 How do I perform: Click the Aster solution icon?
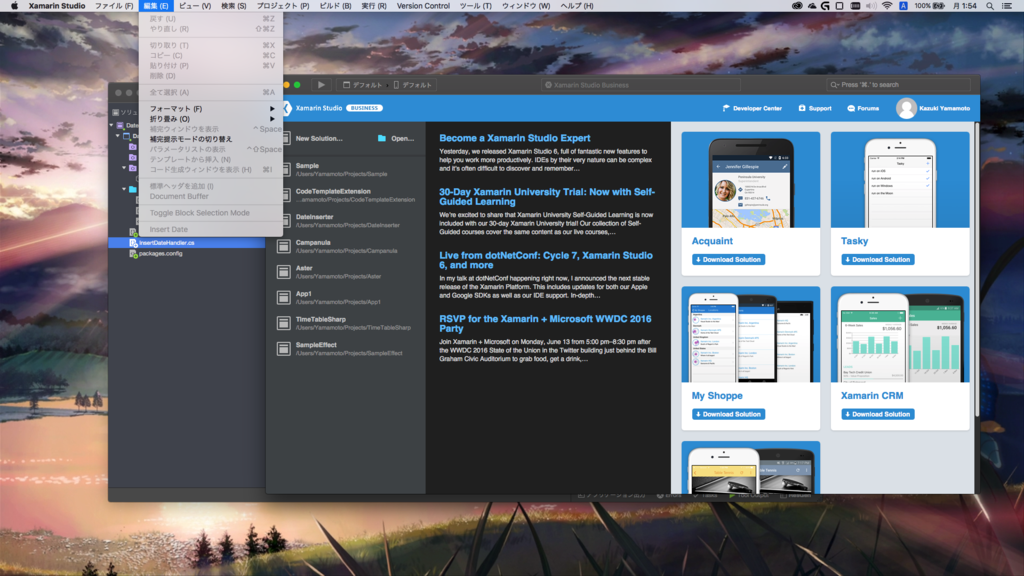(x=283, y=272)
